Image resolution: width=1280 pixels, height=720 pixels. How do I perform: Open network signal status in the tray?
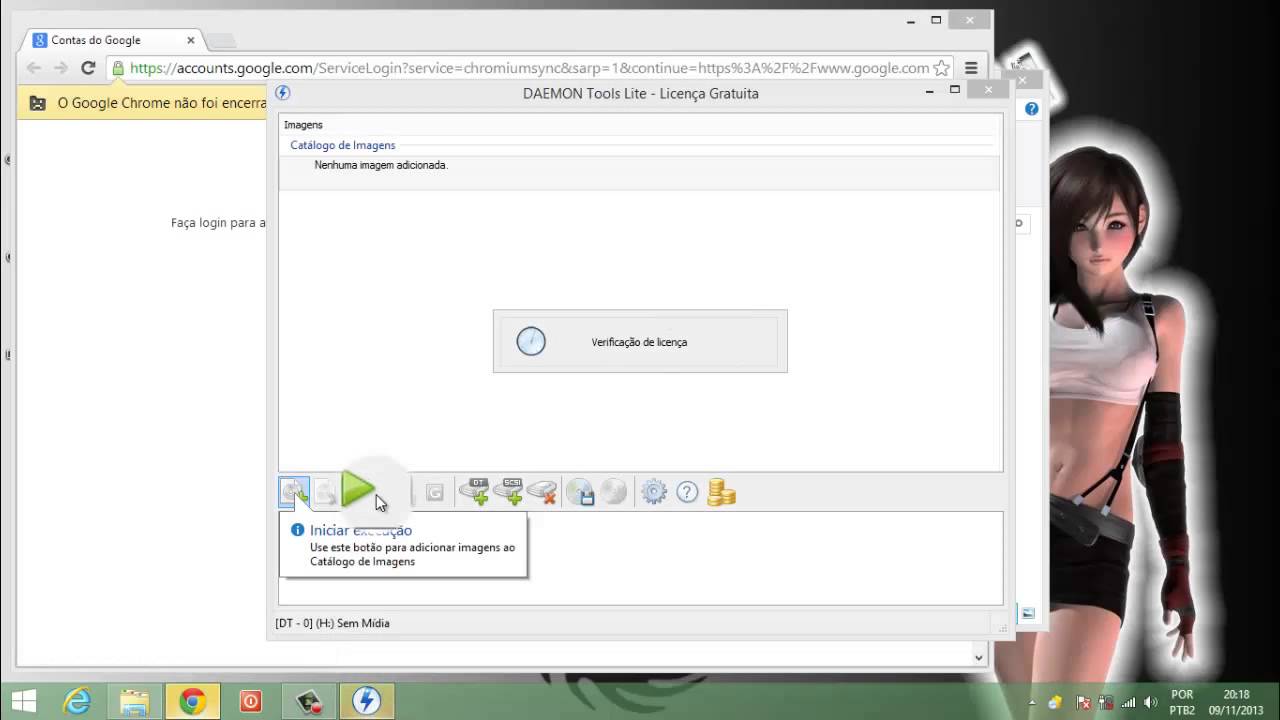coord(1128,702)
